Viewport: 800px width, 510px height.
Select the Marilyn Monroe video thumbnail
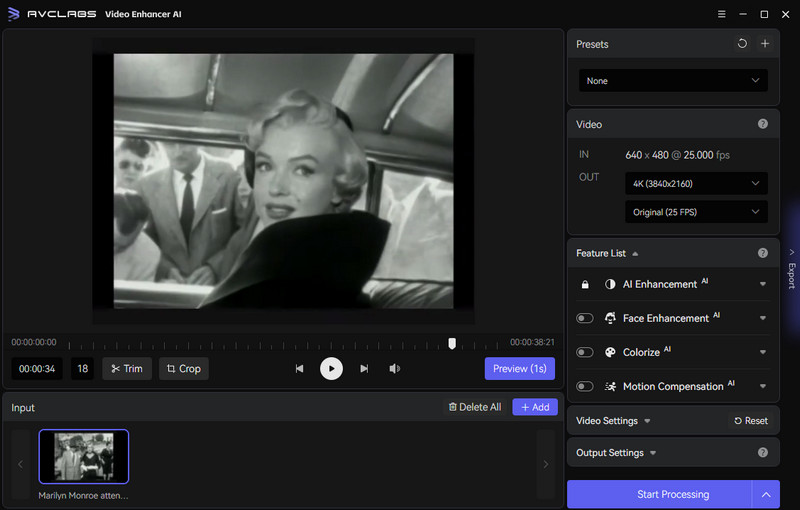pos(84,456)
